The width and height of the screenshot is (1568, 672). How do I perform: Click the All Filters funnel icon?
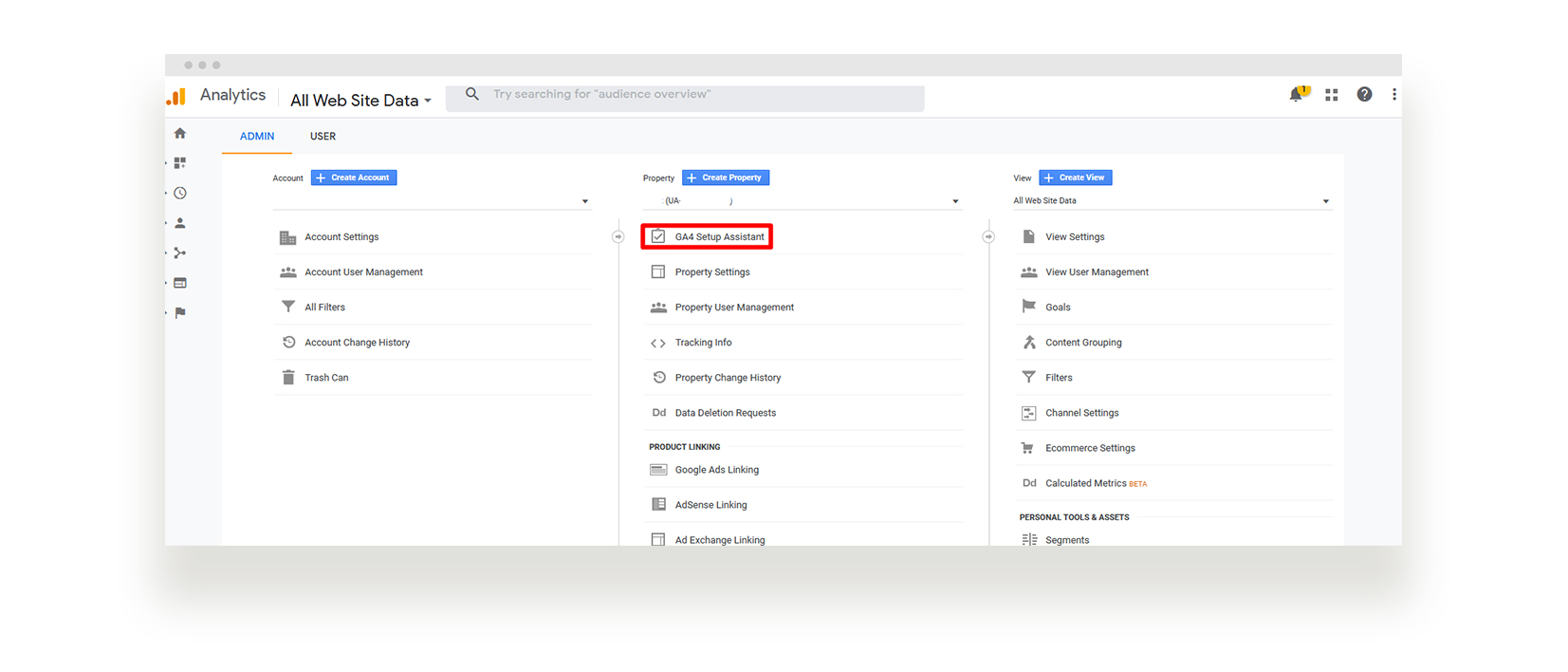point(288,307)
